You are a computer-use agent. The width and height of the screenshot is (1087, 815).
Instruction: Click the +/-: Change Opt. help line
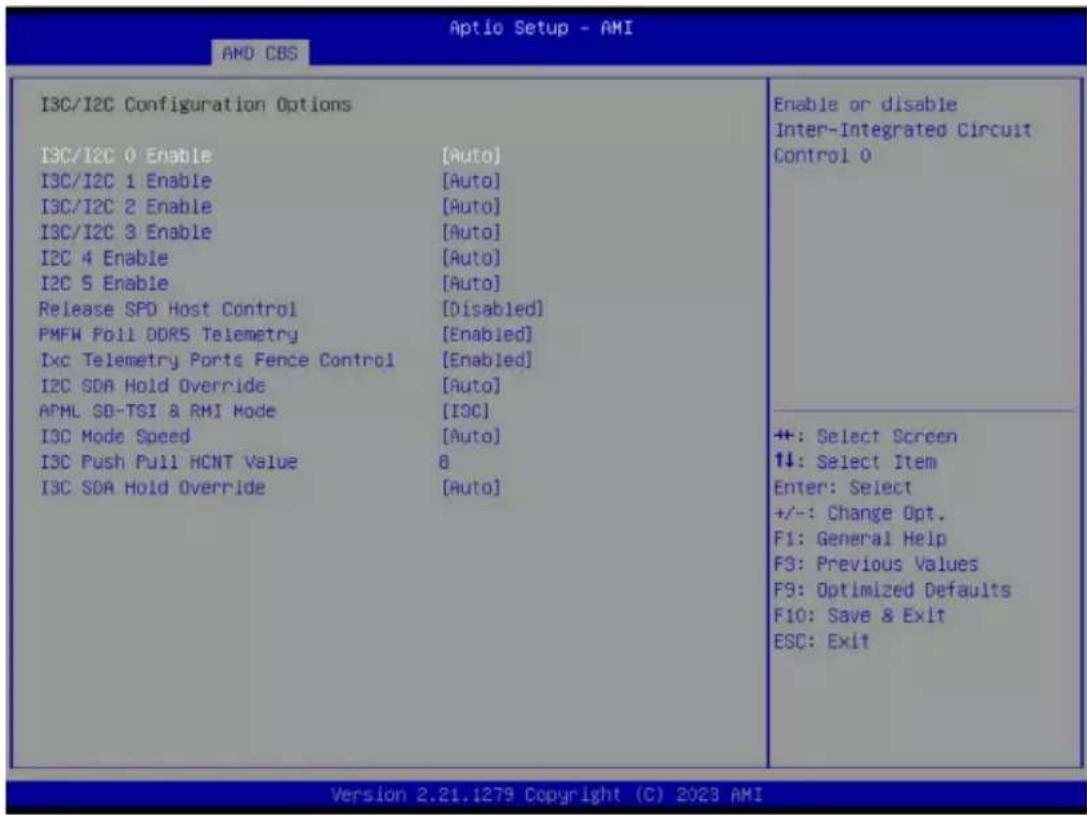coord(860,514)
